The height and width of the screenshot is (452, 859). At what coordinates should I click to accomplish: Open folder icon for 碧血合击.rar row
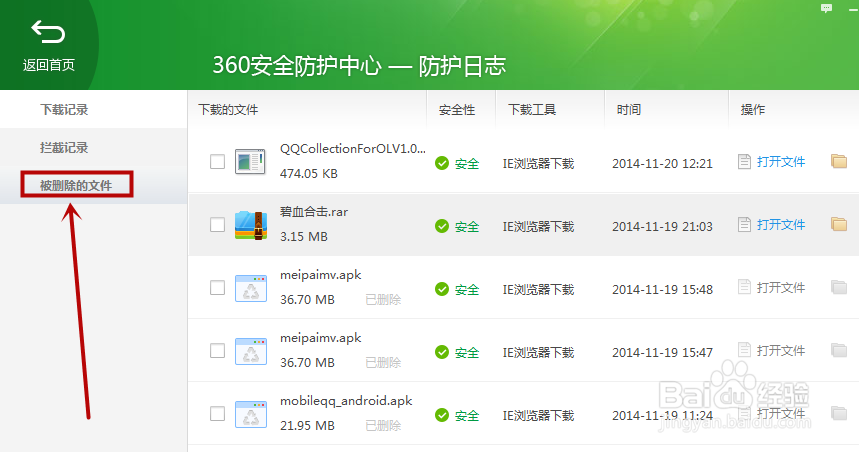(839, 224)
